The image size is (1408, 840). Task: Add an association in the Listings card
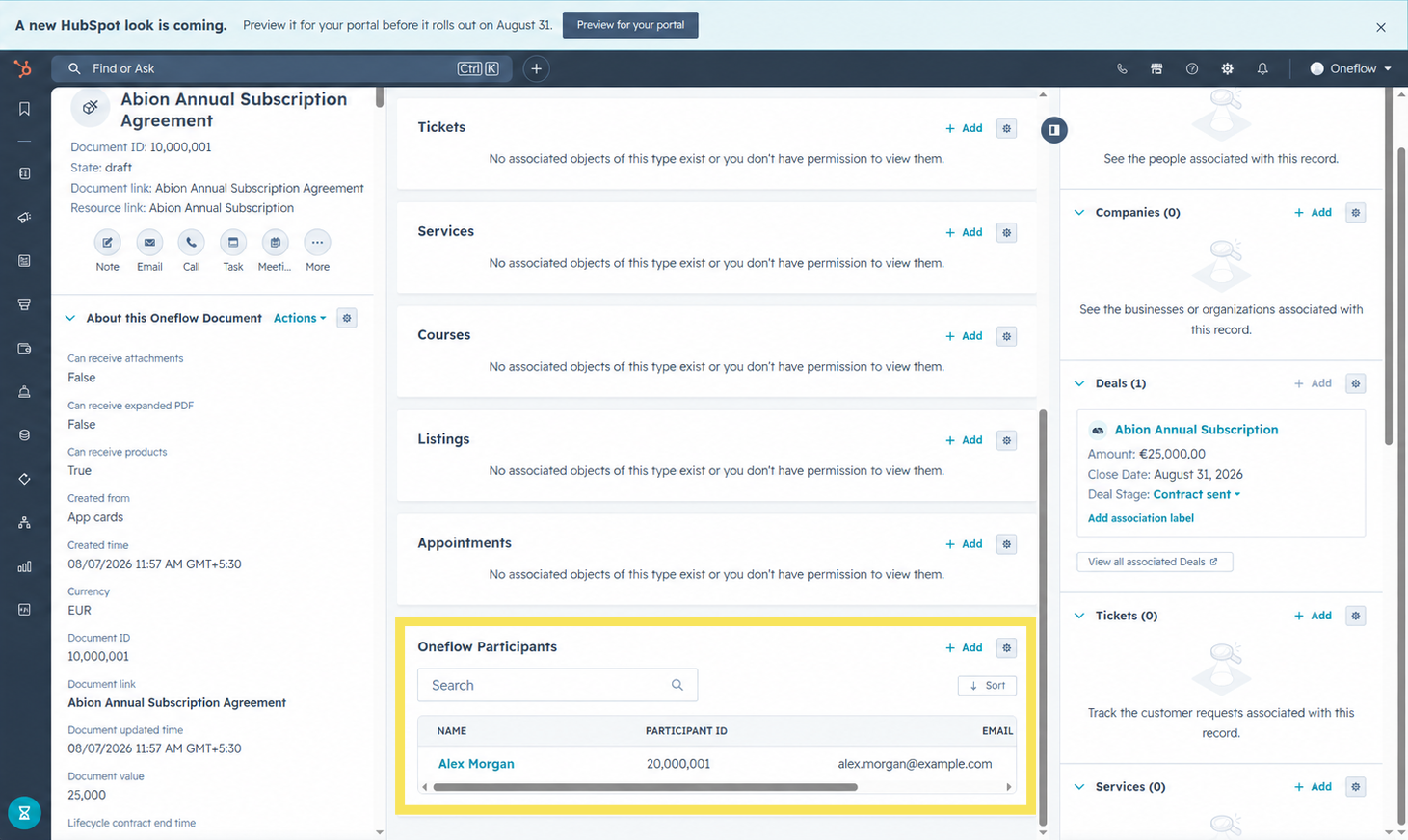(x=964, y=440)
